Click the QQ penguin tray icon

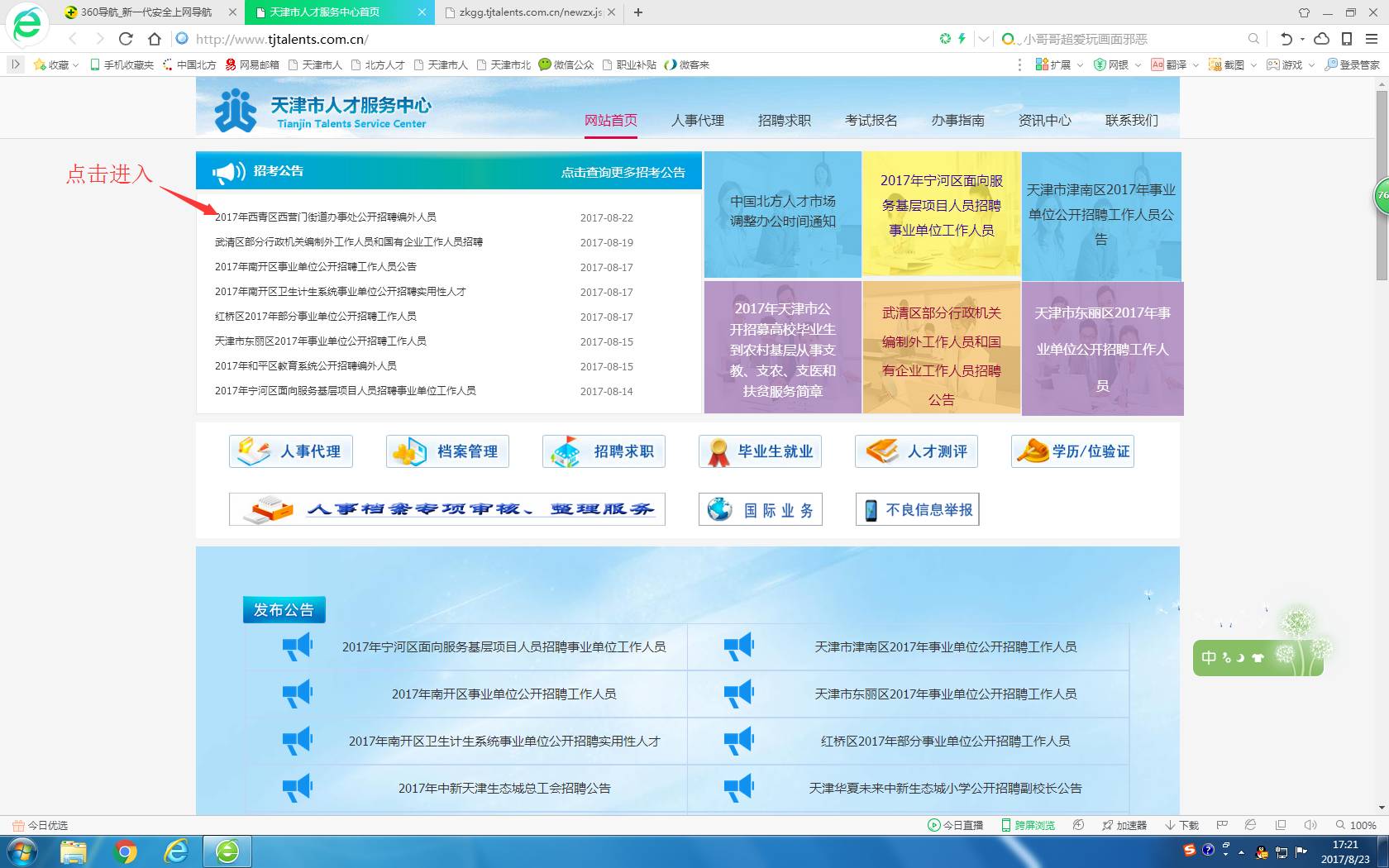(1262, 852)
